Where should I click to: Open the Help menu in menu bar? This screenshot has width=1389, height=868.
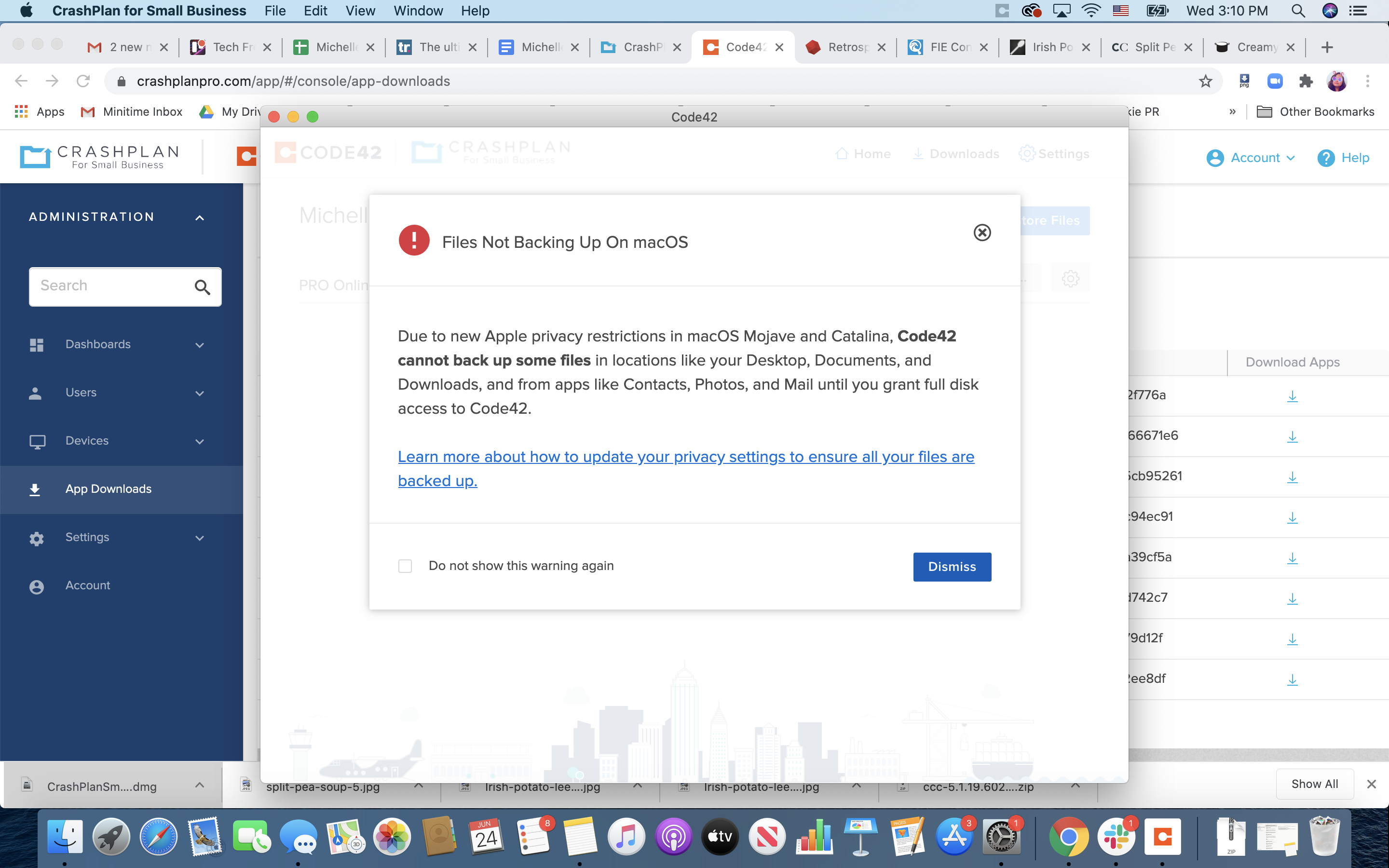[475, 11]
